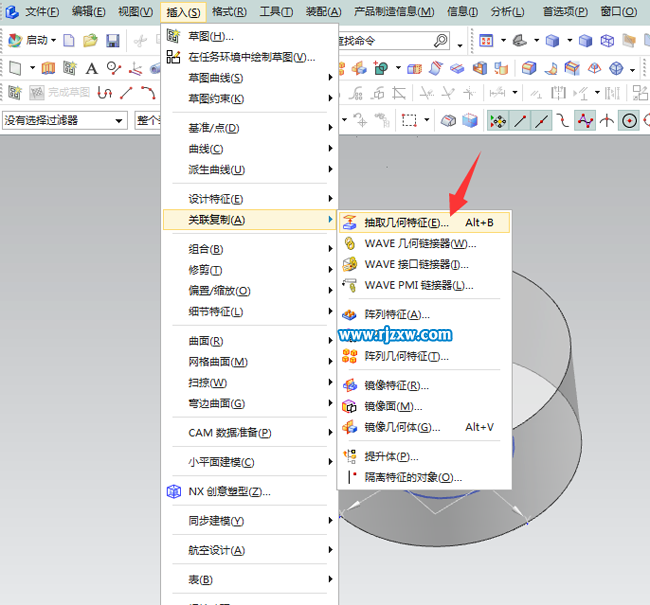Toggle the Pole snap option
Image resolution: width=650 pixels, height=605 pixels.
pyautogui.click(x=585, y=121)
